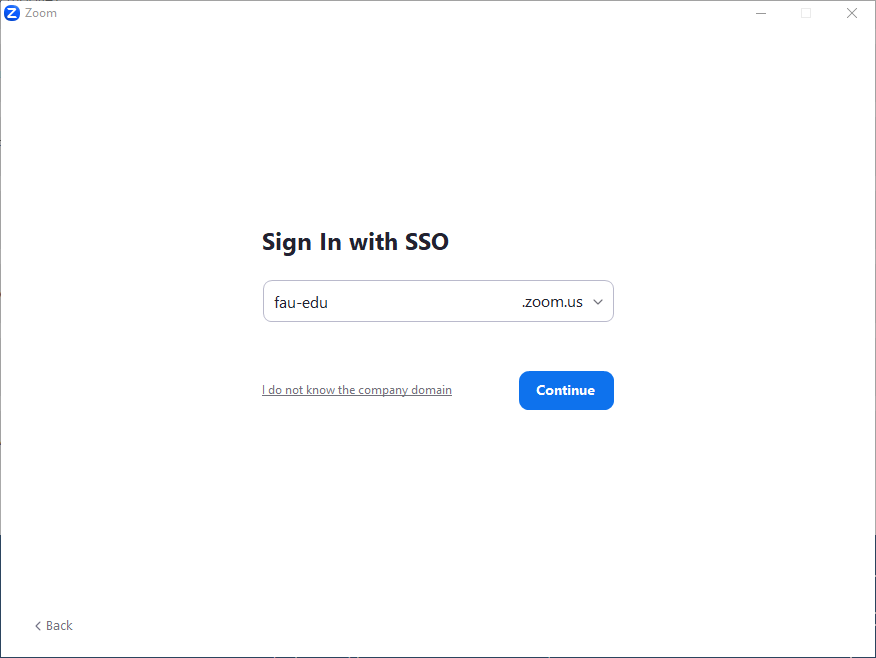Click the "Sign In with SSO" heading
The height and width of the screenshot is (658, 876).
[355, 242]
